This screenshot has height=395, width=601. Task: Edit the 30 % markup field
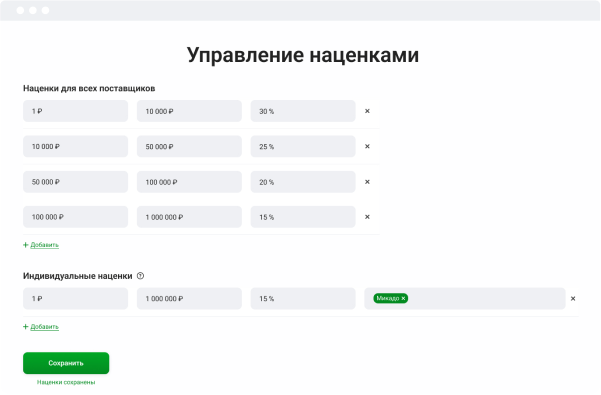pyautogui.click(x=303, y=111)
